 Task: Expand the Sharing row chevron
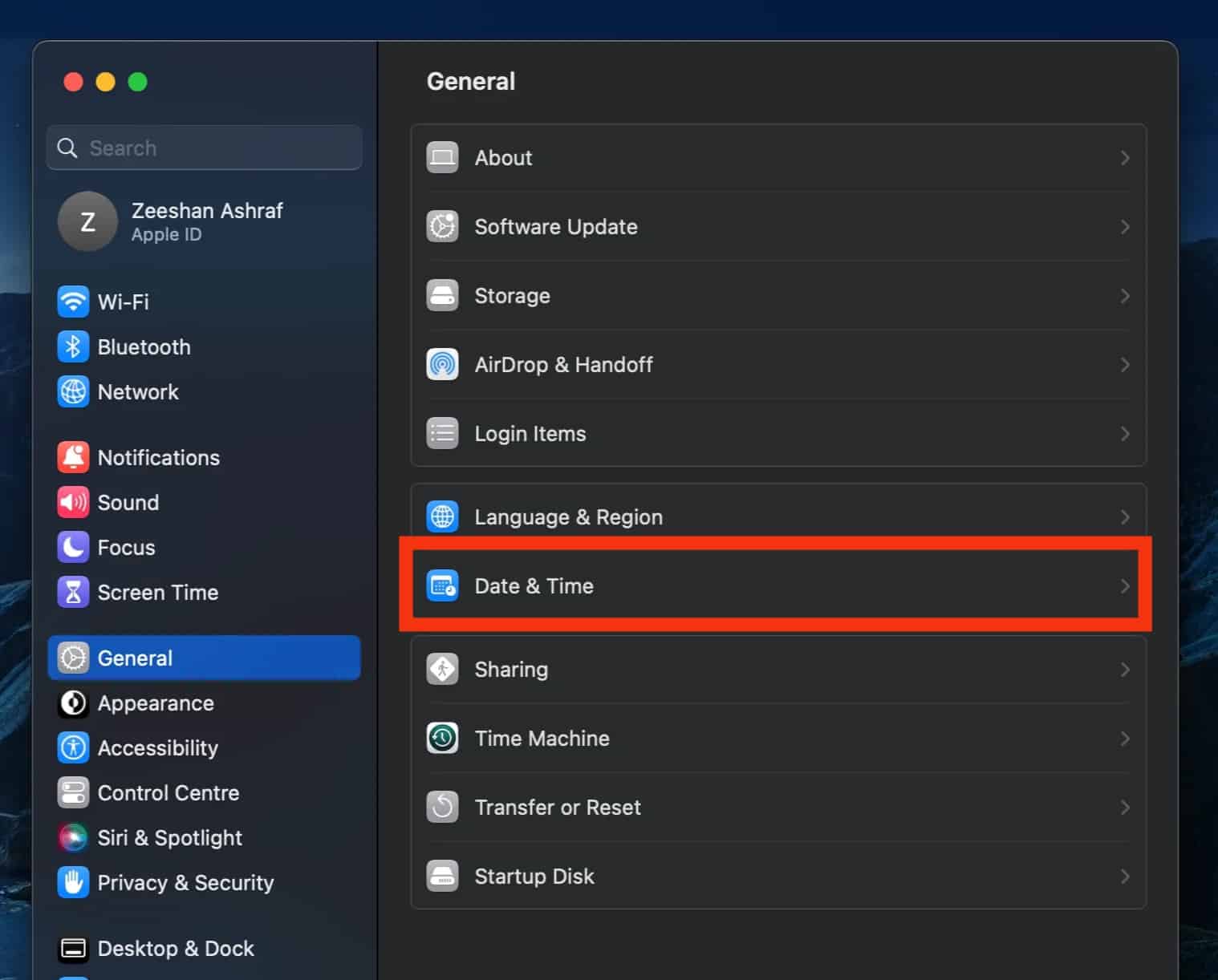[1125, 670]
